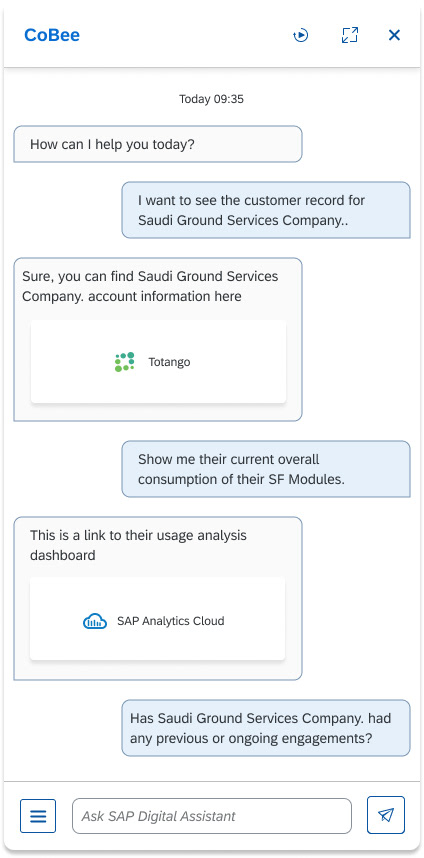Click the SAP Analytics Cloud text label
424x858 pixels.
coord(171,621)
